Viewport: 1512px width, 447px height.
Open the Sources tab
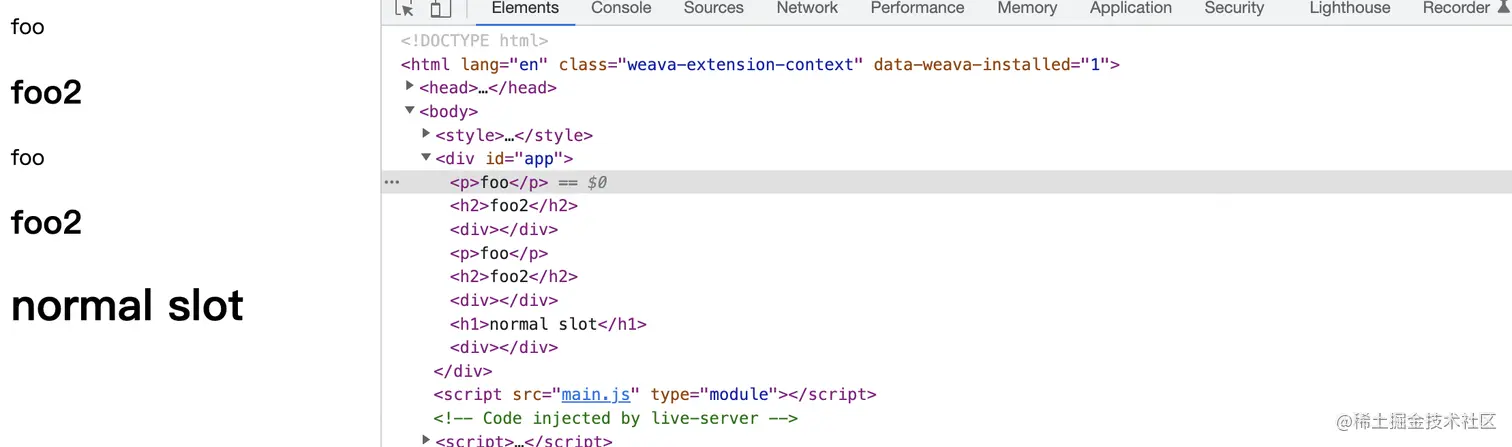pos(714,8)
